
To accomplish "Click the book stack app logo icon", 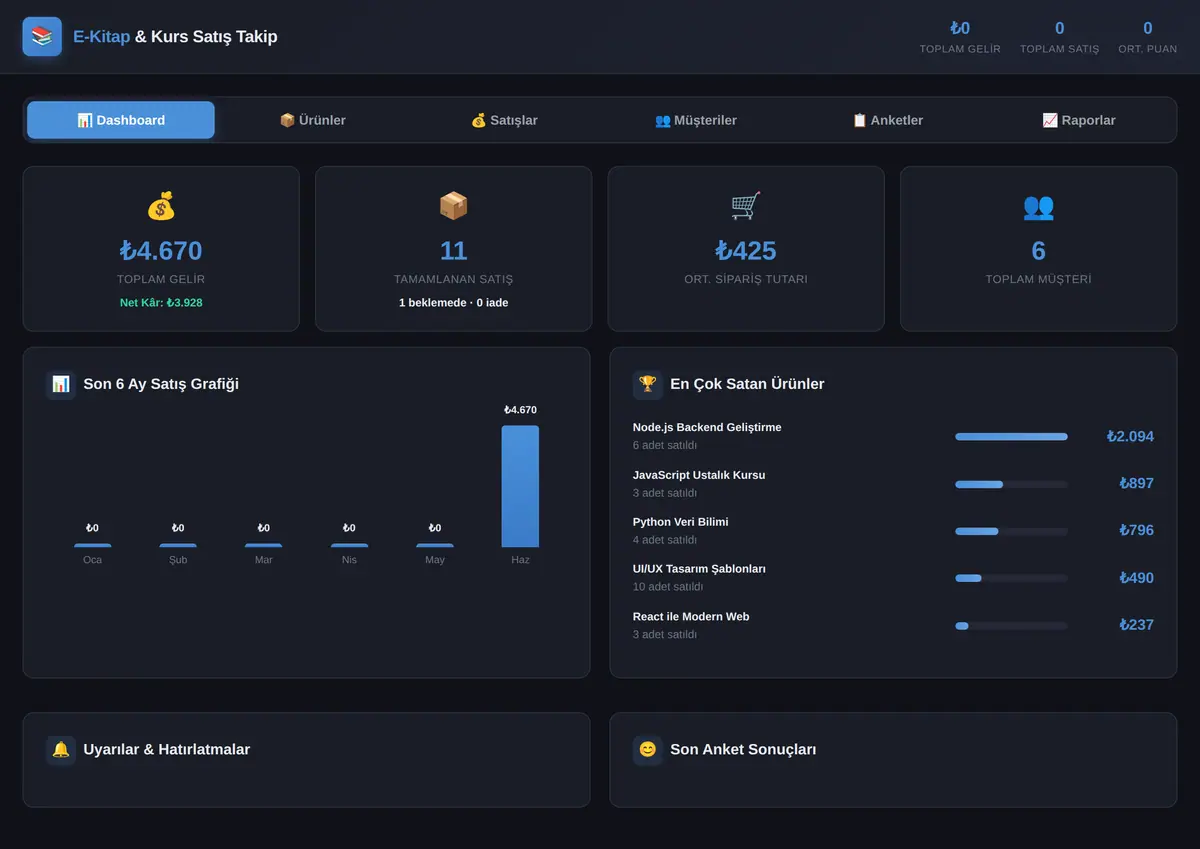I will [x=42, y=37].
